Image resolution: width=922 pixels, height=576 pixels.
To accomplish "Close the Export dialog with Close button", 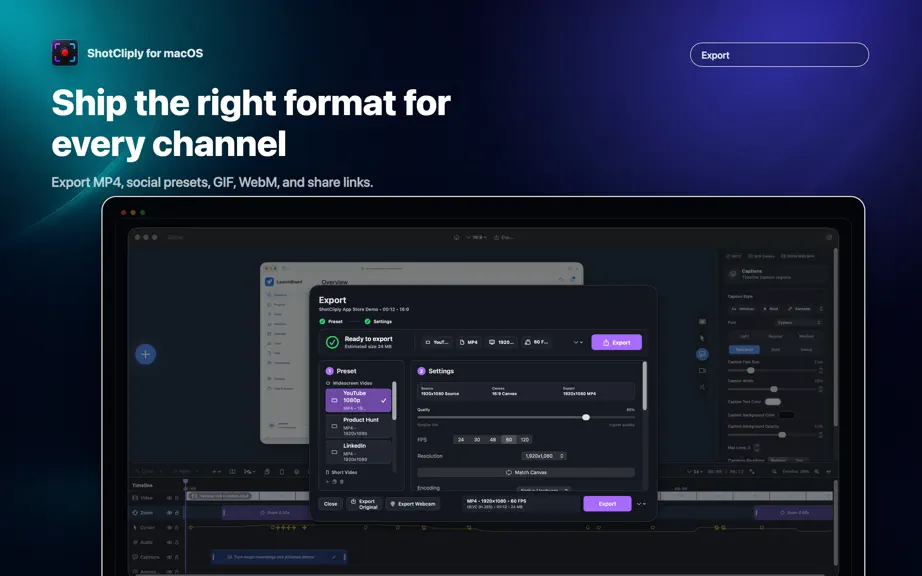I will coord(330,504).
